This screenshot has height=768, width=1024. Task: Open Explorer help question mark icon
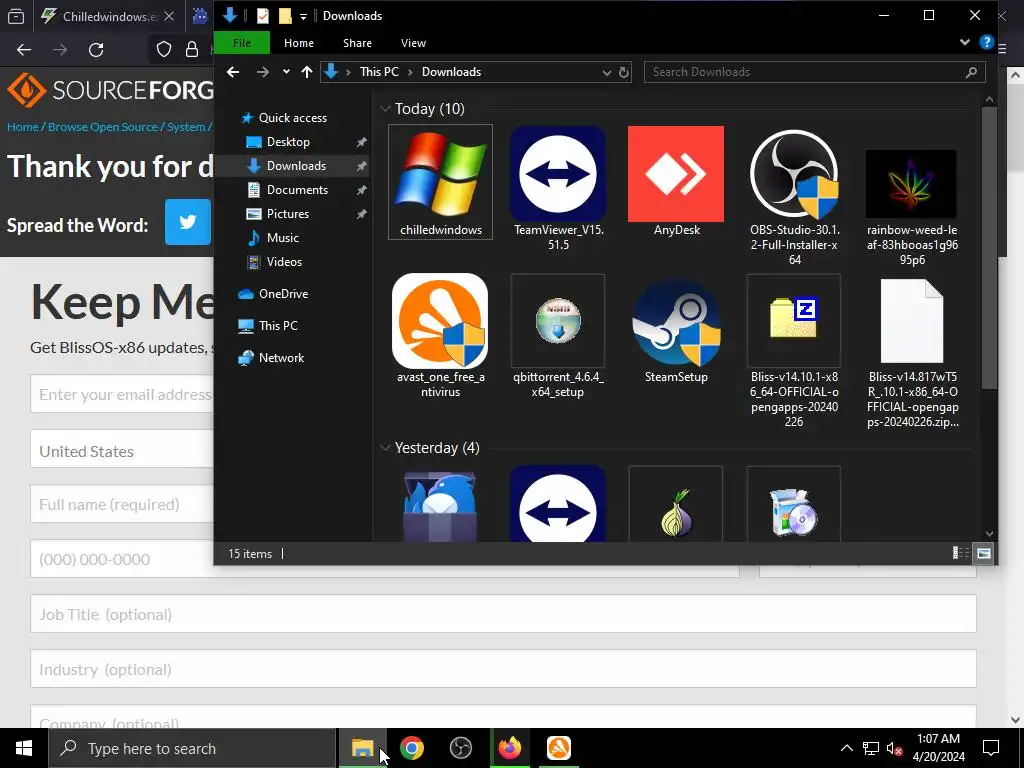tap(986, 43)
